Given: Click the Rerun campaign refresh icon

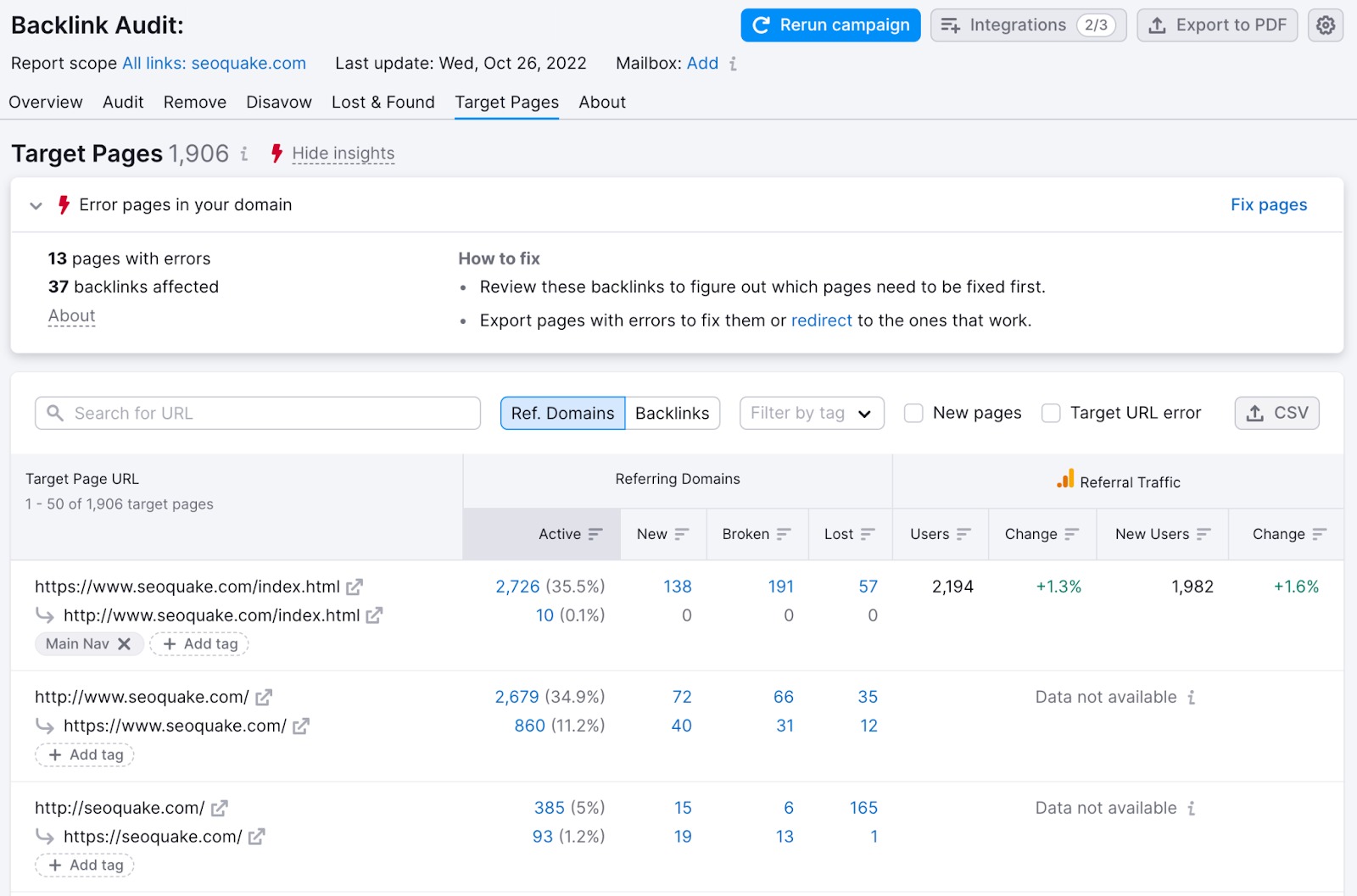Looking at the screenshot, I should [x=761, y=25].
